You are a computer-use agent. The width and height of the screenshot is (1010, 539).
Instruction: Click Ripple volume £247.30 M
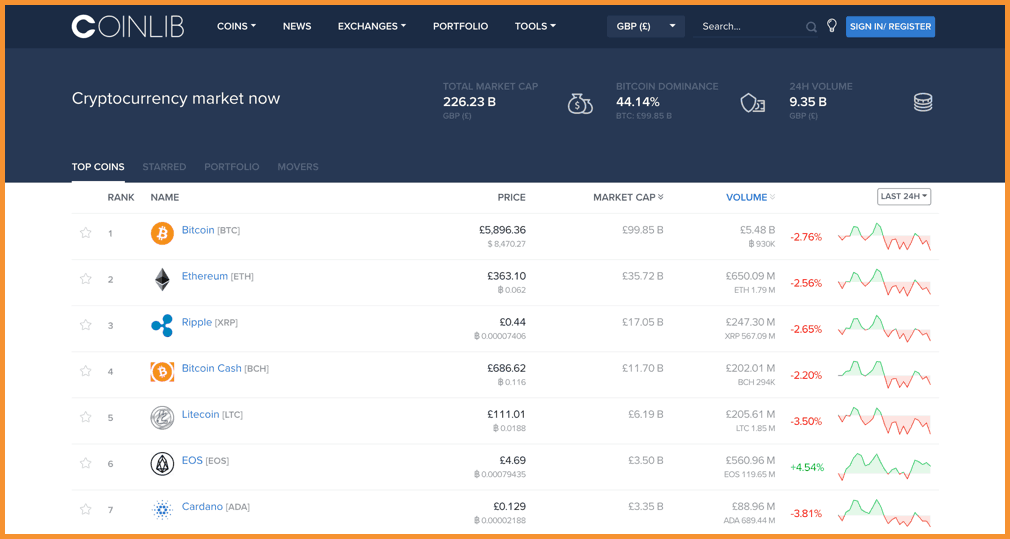click(x=750, y=322)
